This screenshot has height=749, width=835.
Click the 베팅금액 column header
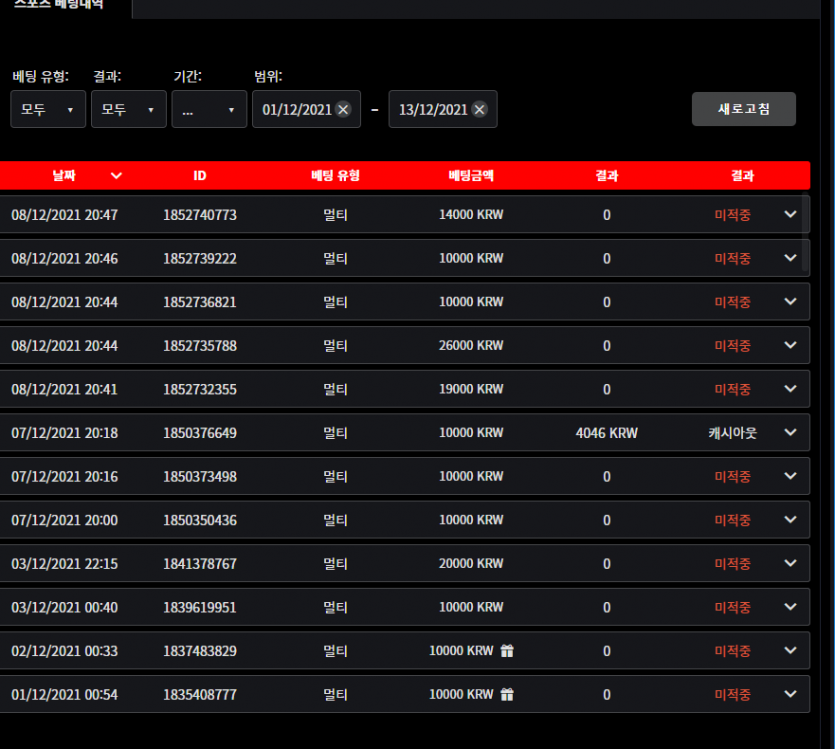click(x=471, y=176)
